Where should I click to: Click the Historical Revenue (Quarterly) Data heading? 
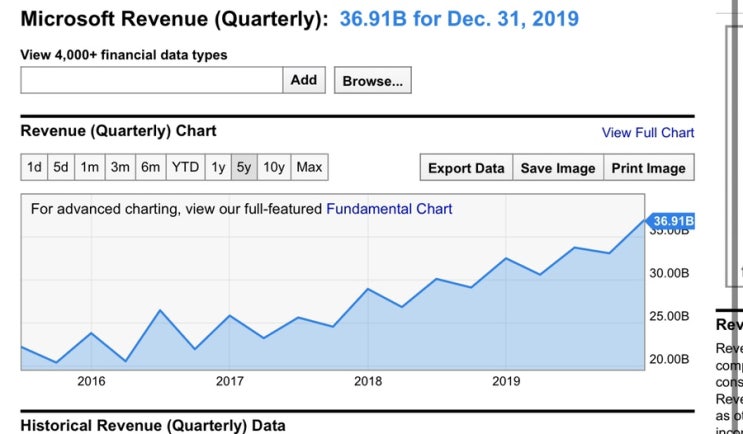pyautogui.click(x=153, y=425)
